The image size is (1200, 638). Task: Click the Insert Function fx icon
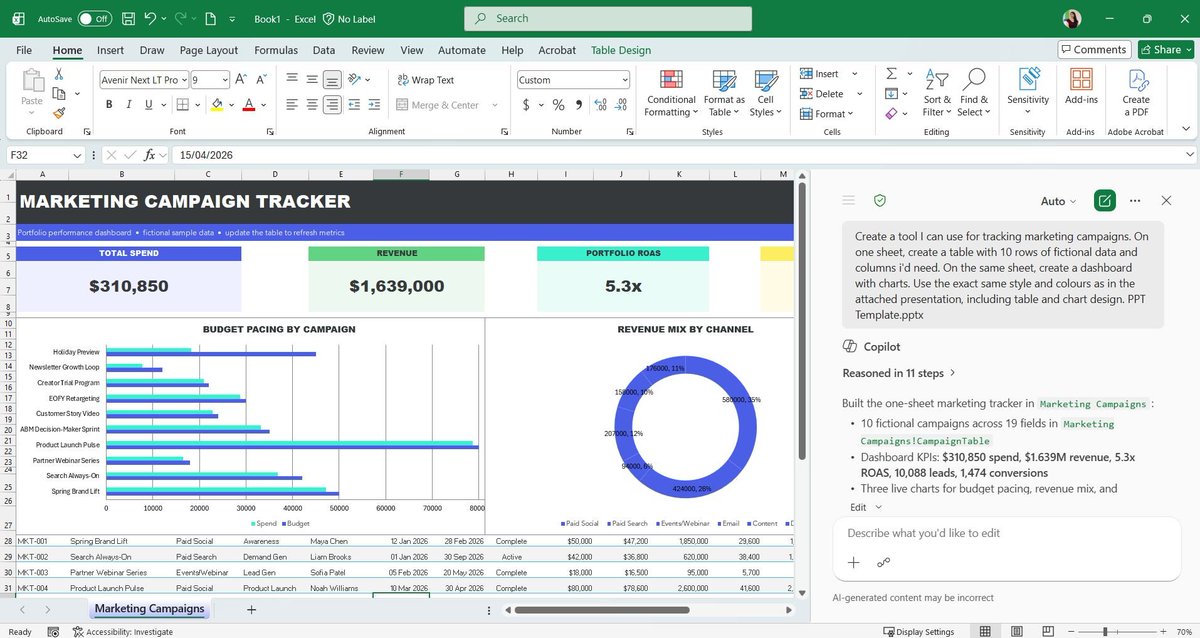click(150, 155)
